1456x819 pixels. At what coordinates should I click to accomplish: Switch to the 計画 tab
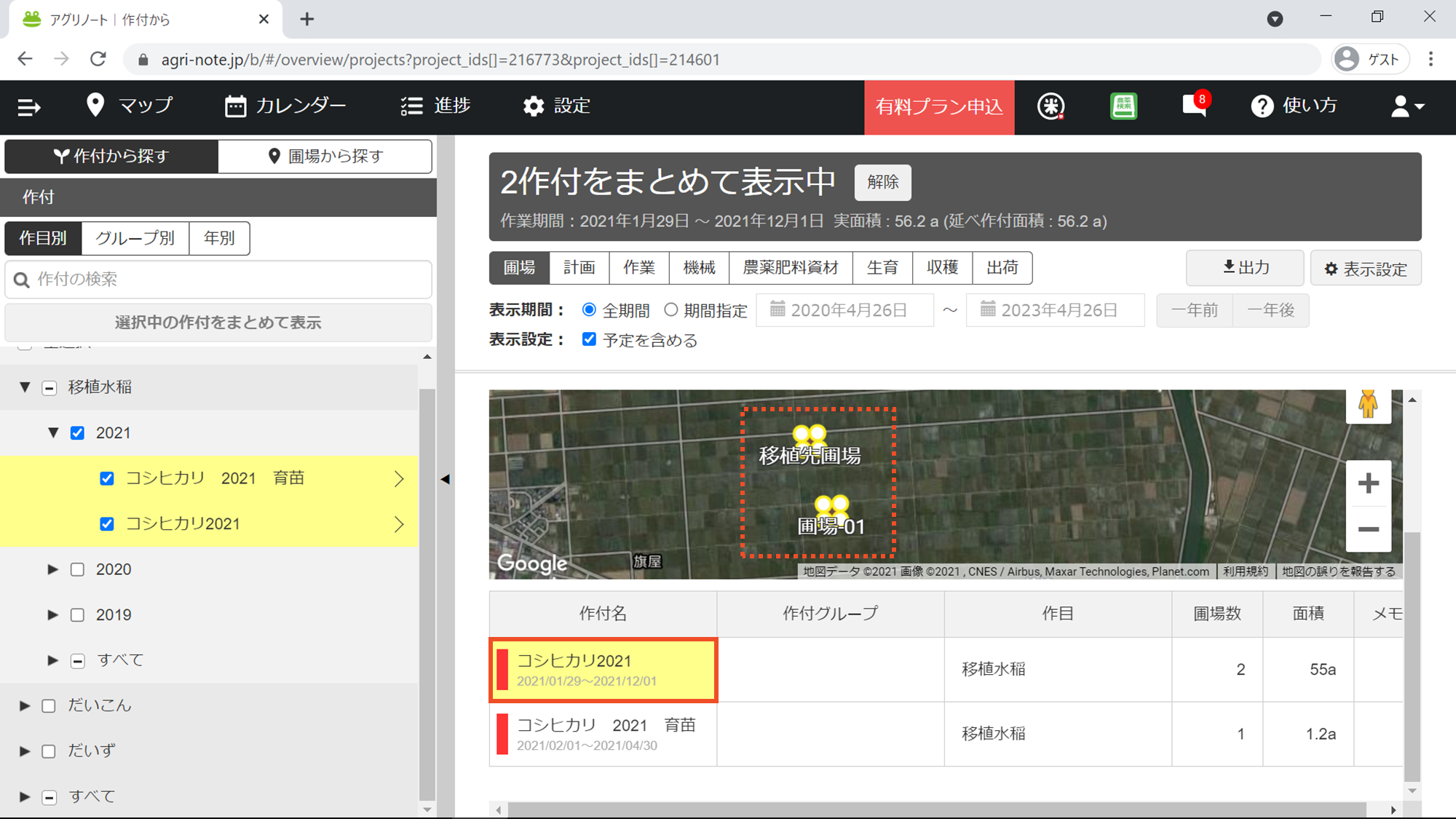point(579,268)
